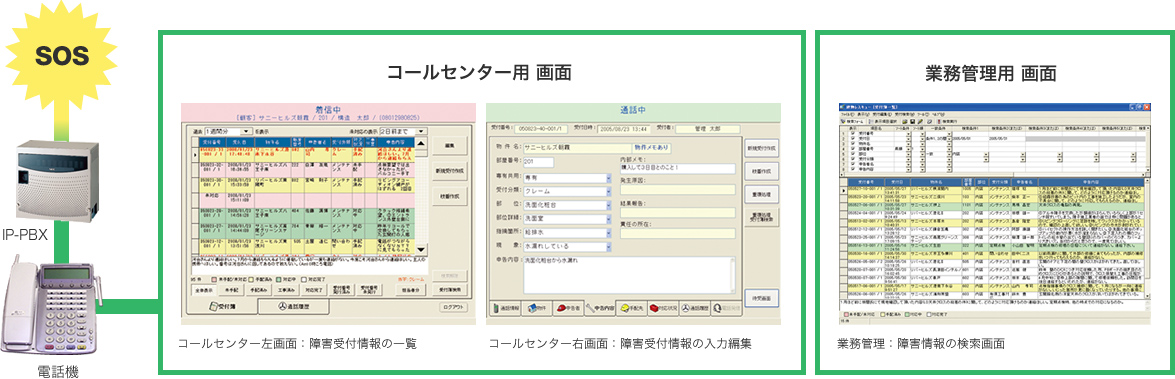Toggle 受付日 row checkbox in management search grid
Screen dimensions: 1175x379
click(x=852, y=139)
